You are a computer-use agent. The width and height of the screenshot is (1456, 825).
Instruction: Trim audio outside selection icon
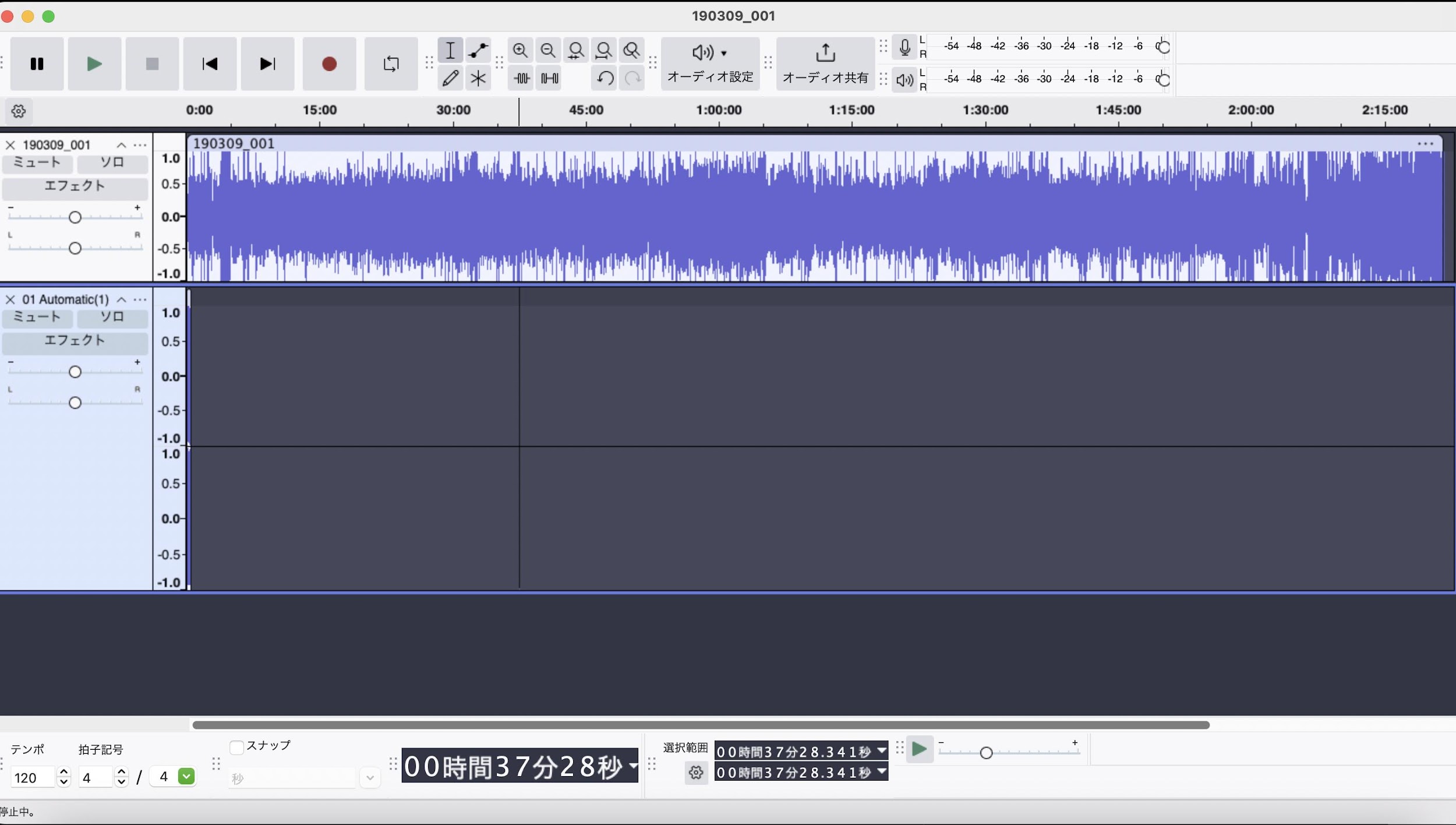[x=522, y=78]
